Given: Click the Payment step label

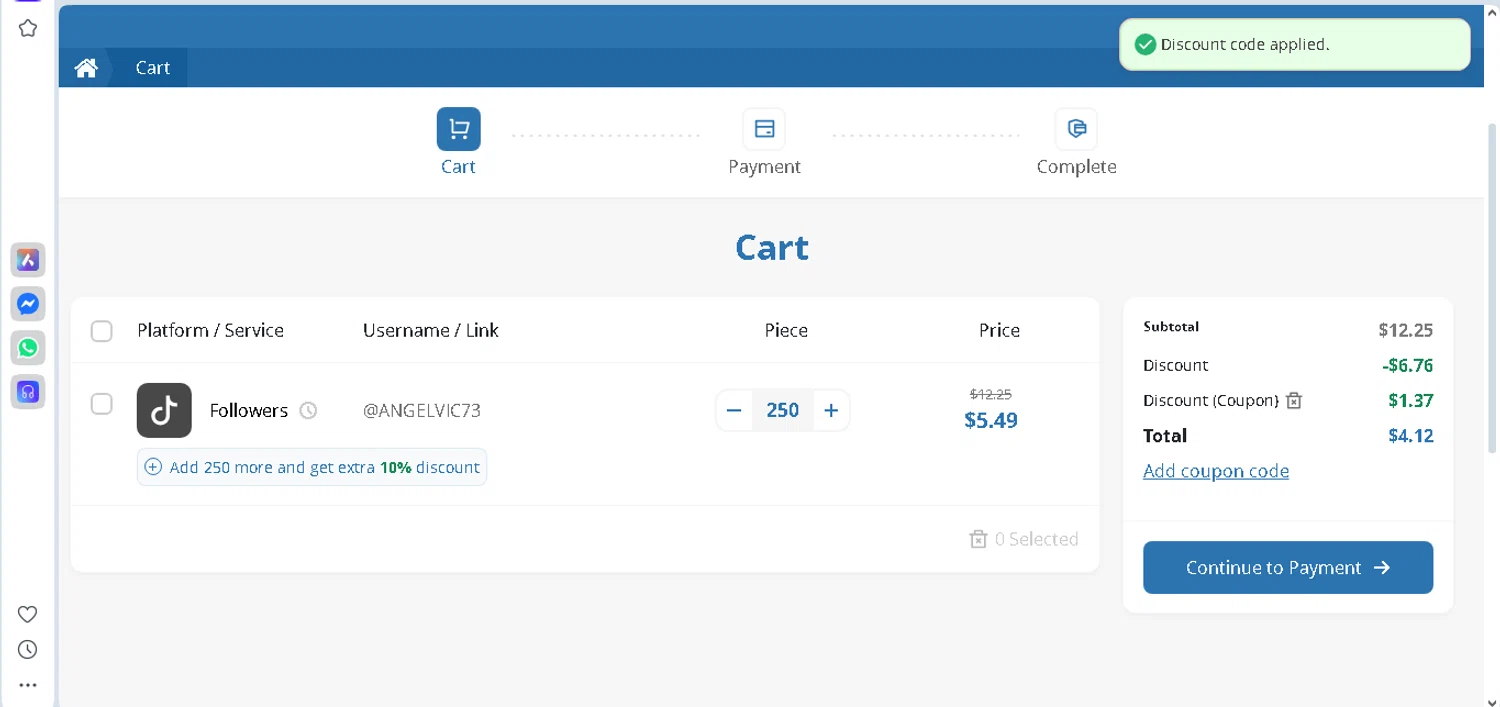Looking at the screenshot, I should (764, 167).
